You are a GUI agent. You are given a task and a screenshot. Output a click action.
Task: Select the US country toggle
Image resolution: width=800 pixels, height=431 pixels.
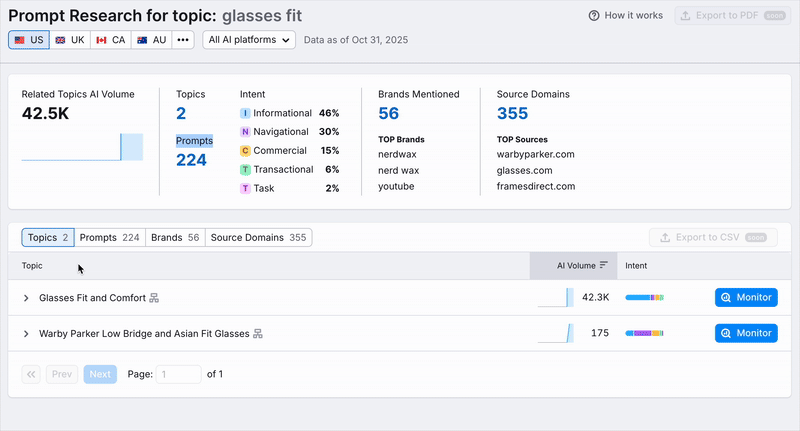point(28,40)
